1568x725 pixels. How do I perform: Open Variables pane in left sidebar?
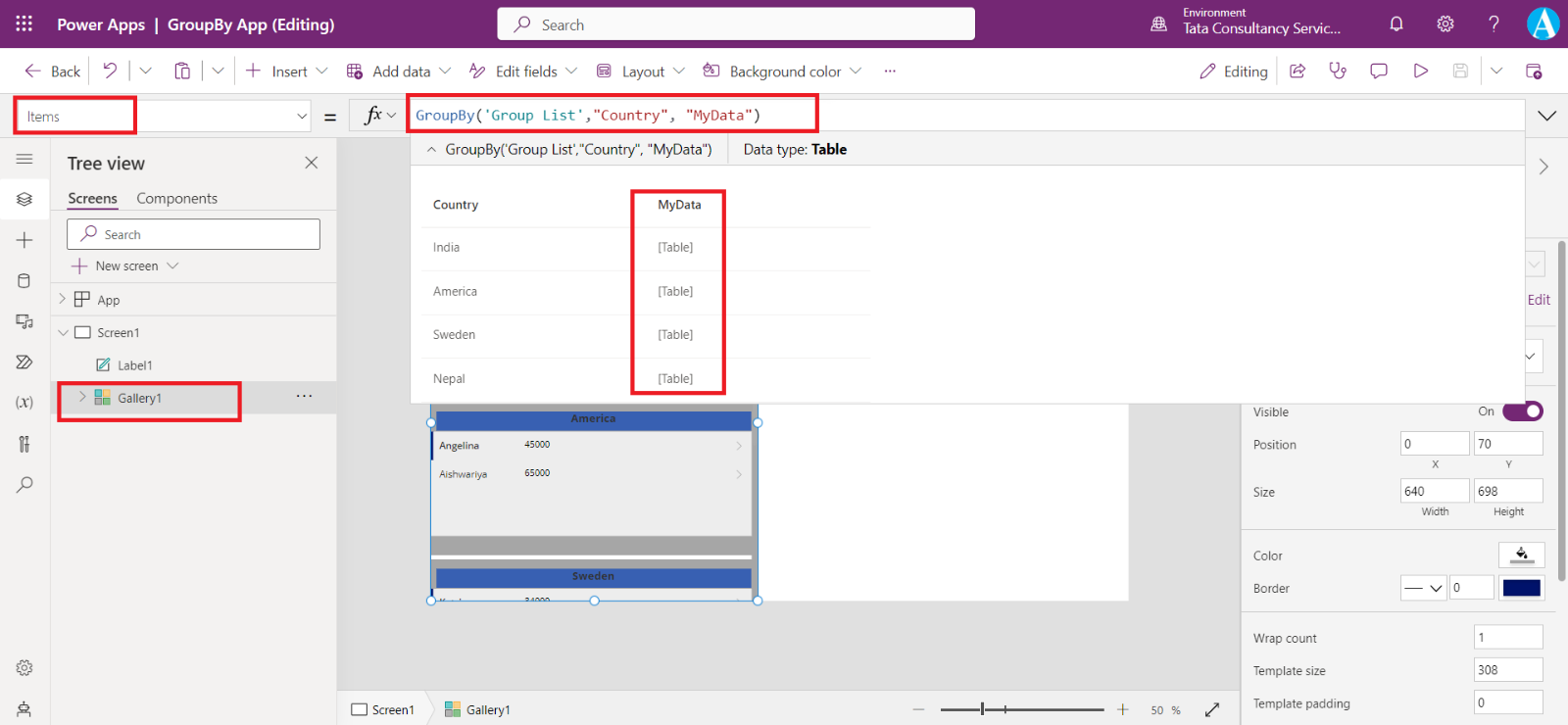tap(24, 403)
